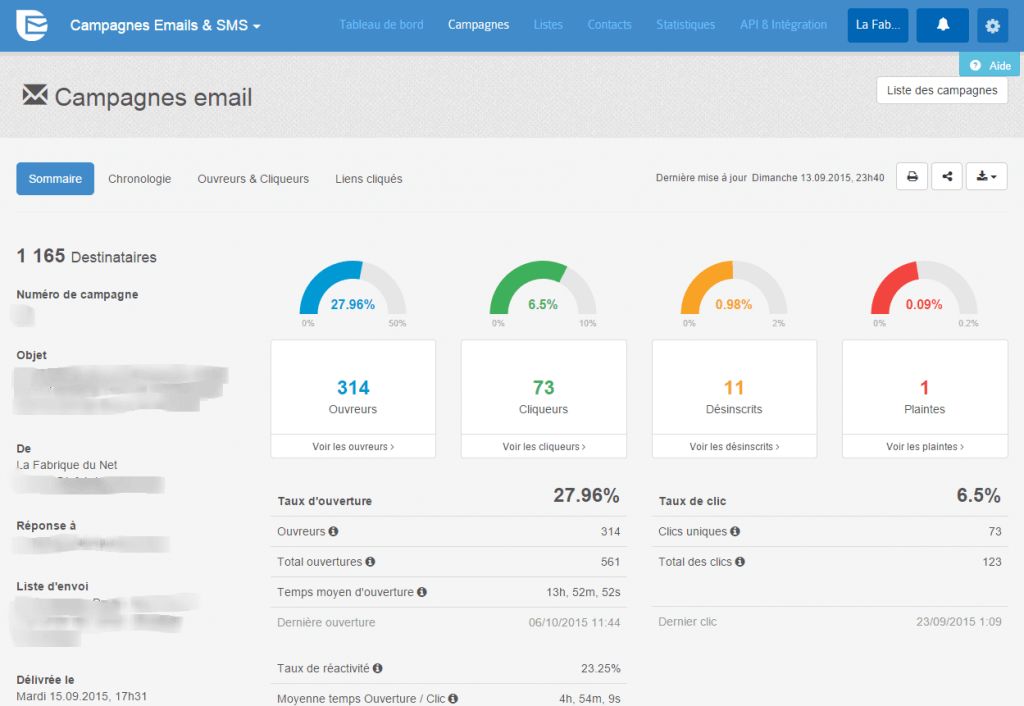
Task: Open the Aide help tab
Action: pos(990,65)
